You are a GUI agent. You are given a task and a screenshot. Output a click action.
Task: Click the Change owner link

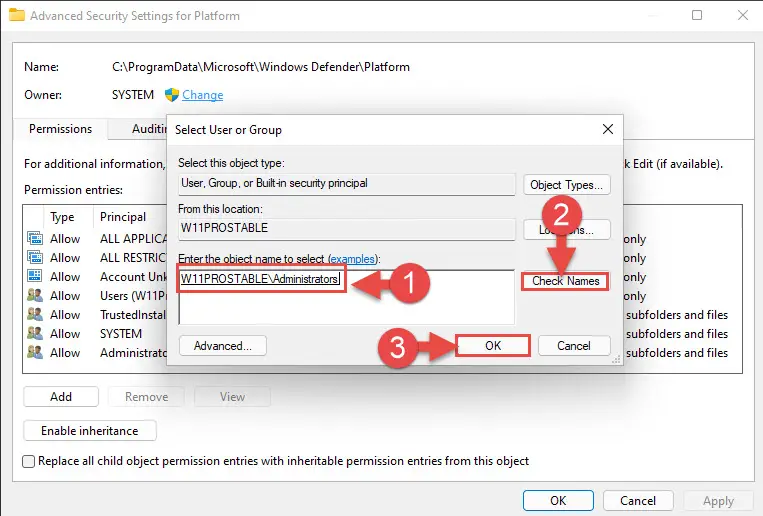click(x=202, y=95)
